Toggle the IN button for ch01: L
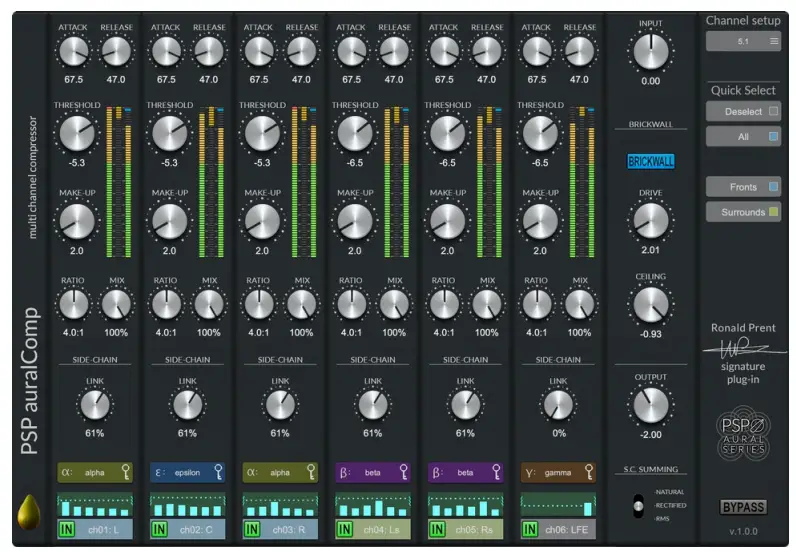This screenshot has width=796, height=552. click(67, 529)
